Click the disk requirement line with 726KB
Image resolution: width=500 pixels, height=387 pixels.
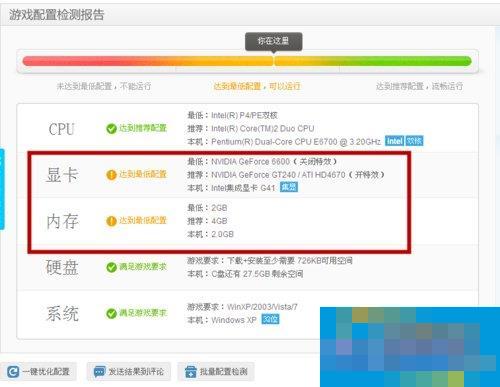pyautogui.click(x=270, y=261)
